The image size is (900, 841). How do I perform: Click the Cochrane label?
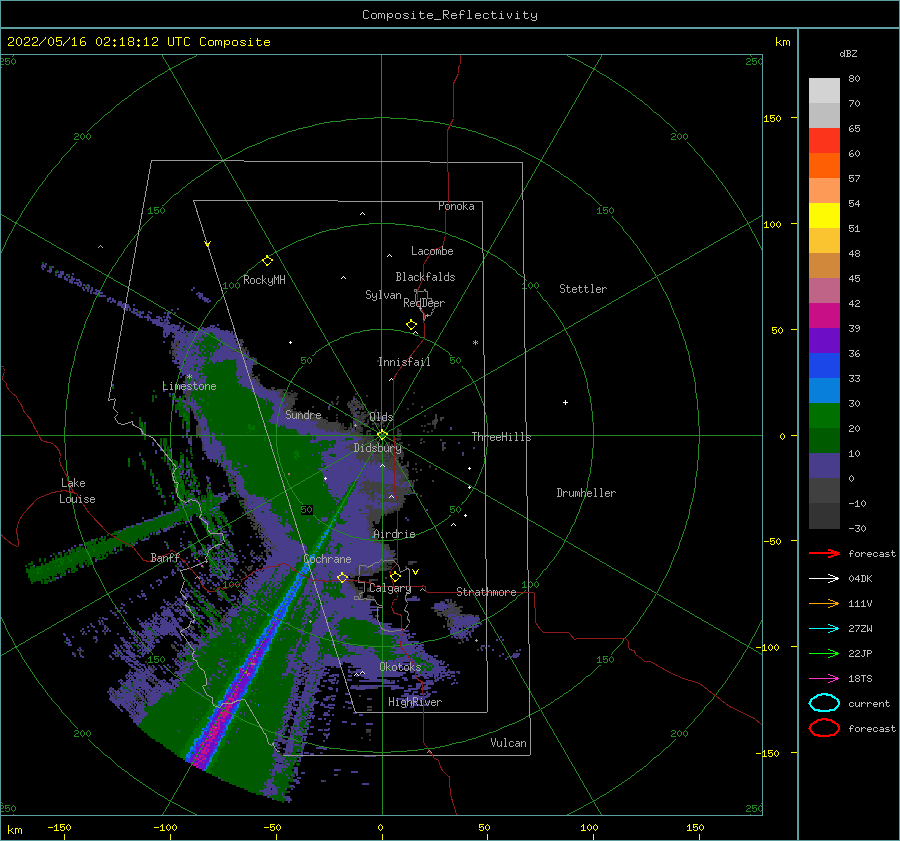(x=327, y=559)
